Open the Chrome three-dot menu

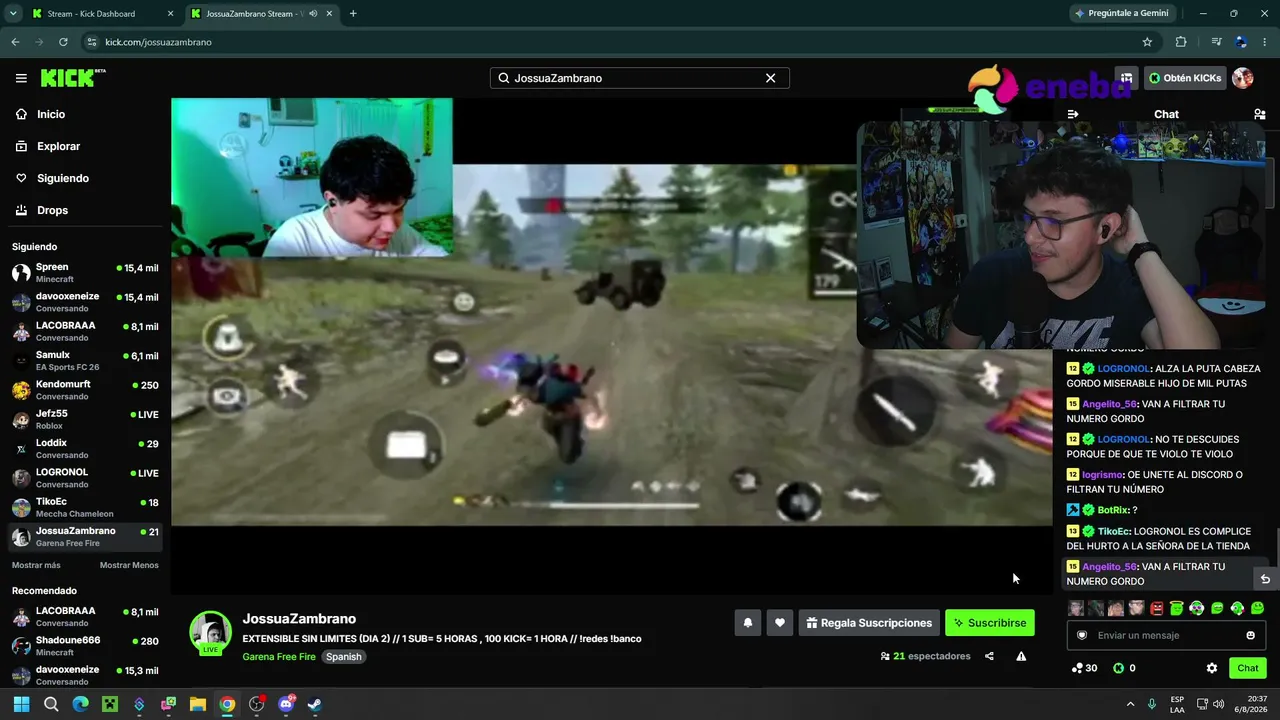click(1265, 42)
